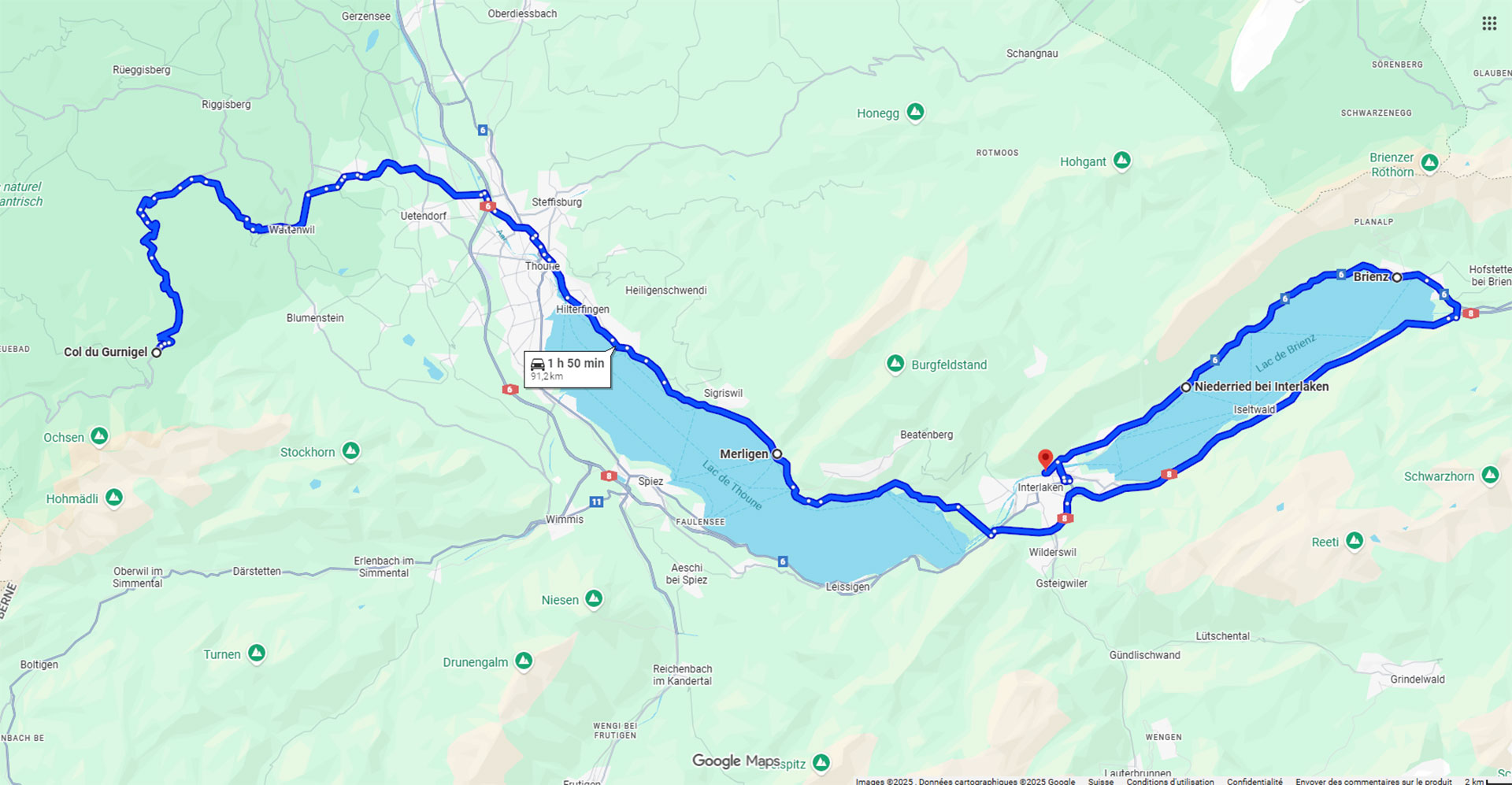
Task: Click the Merligen route waypoint
Action: pyautogui.click(x=777, y=454)
